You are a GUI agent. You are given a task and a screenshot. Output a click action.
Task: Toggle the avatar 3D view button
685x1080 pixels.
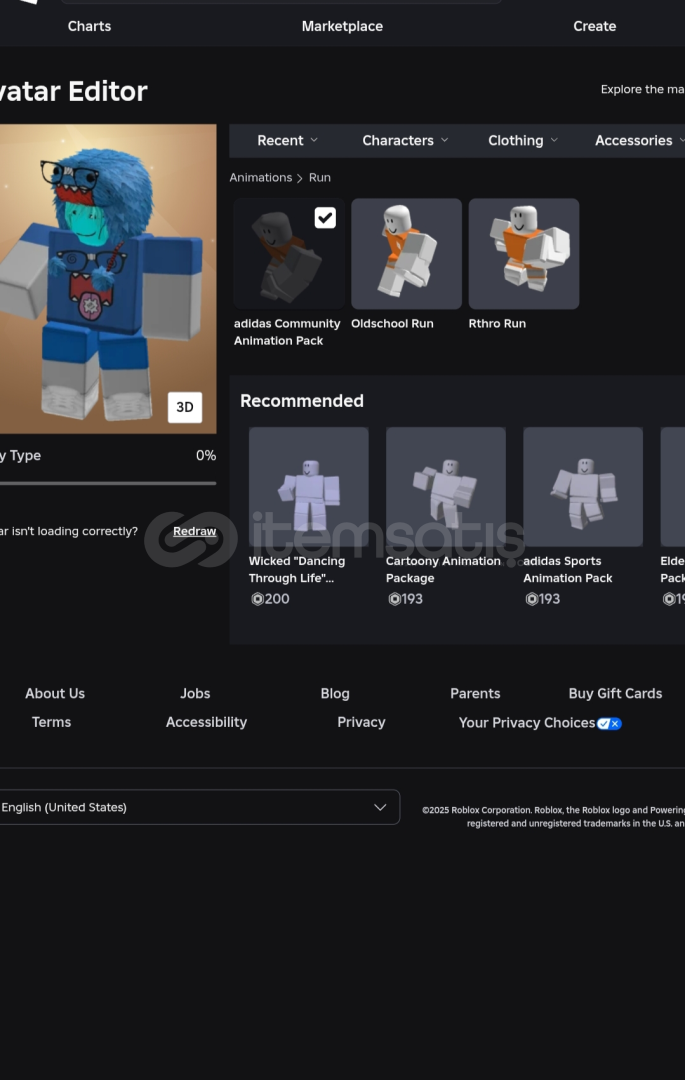click(185, 407)
